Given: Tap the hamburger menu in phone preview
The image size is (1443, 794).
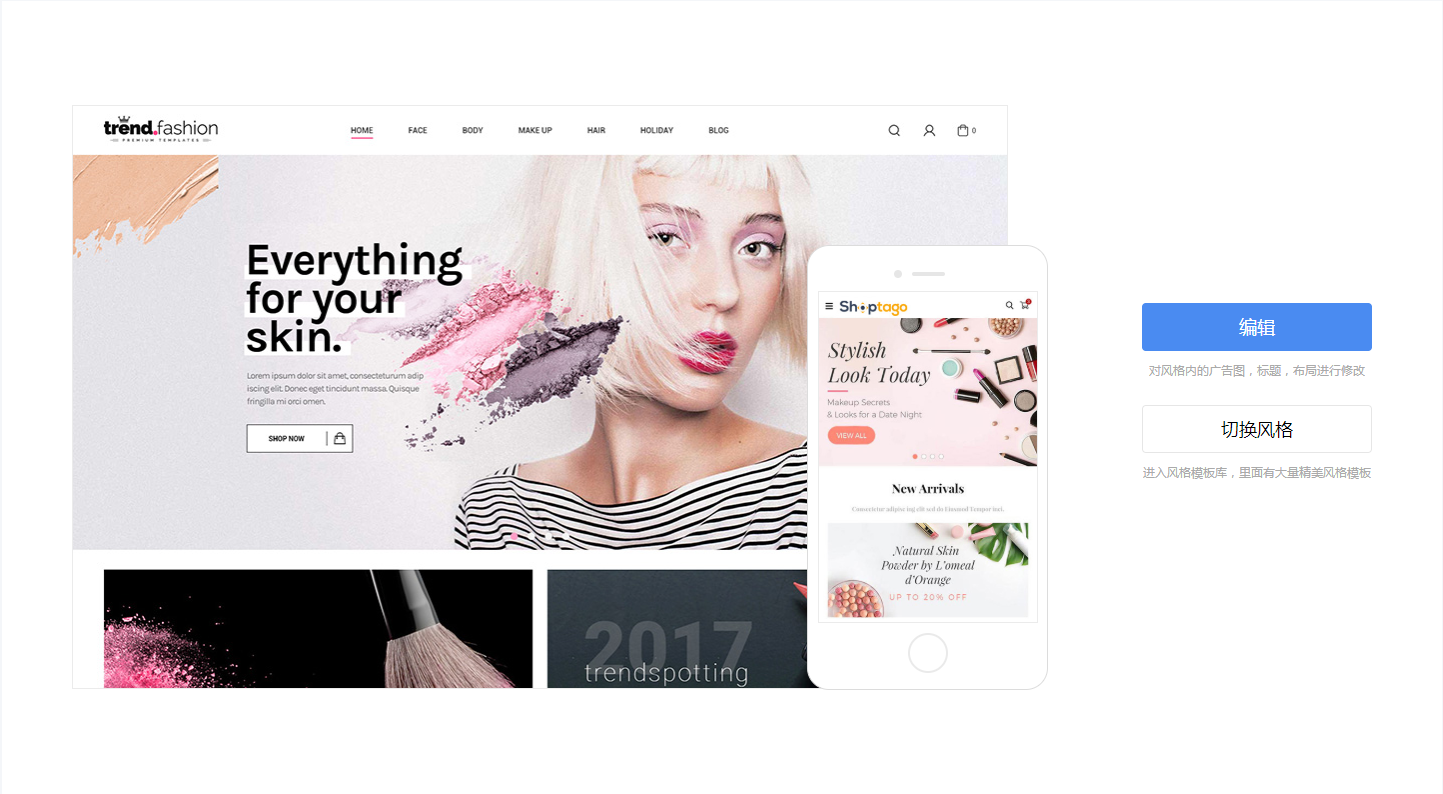Looking at the screenshot, I should point(829,306).
